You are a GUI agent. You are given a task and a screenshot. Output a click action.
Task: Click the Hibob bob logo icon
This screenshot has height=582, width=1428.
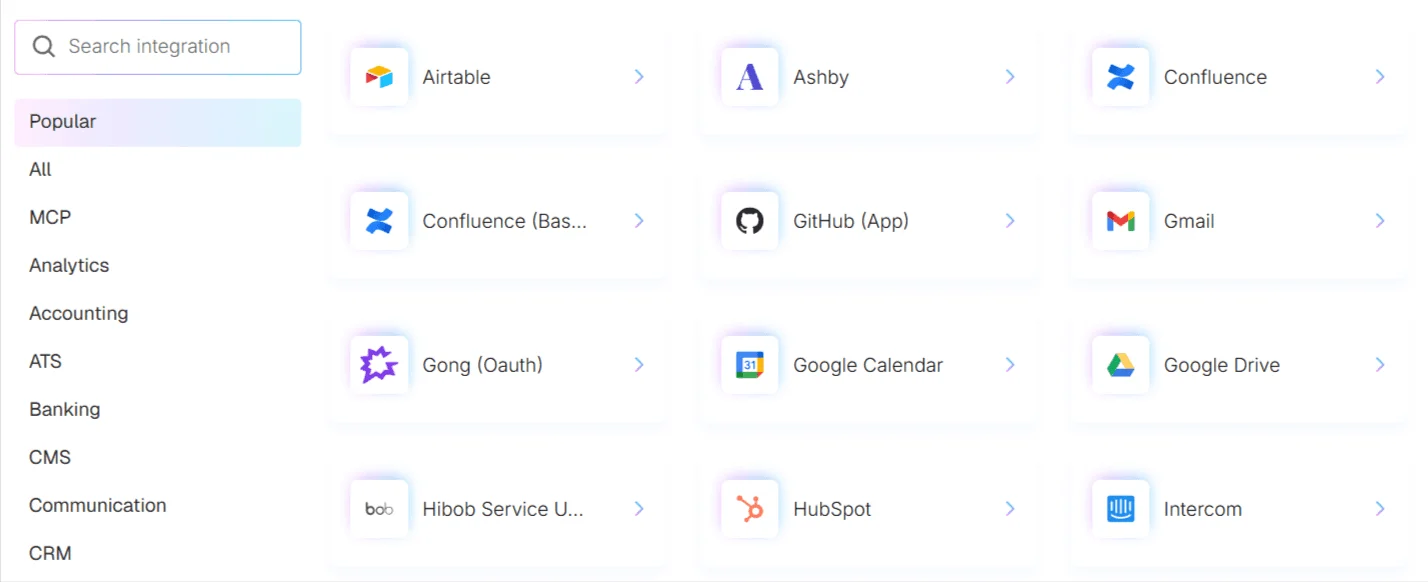coord(379,509)
